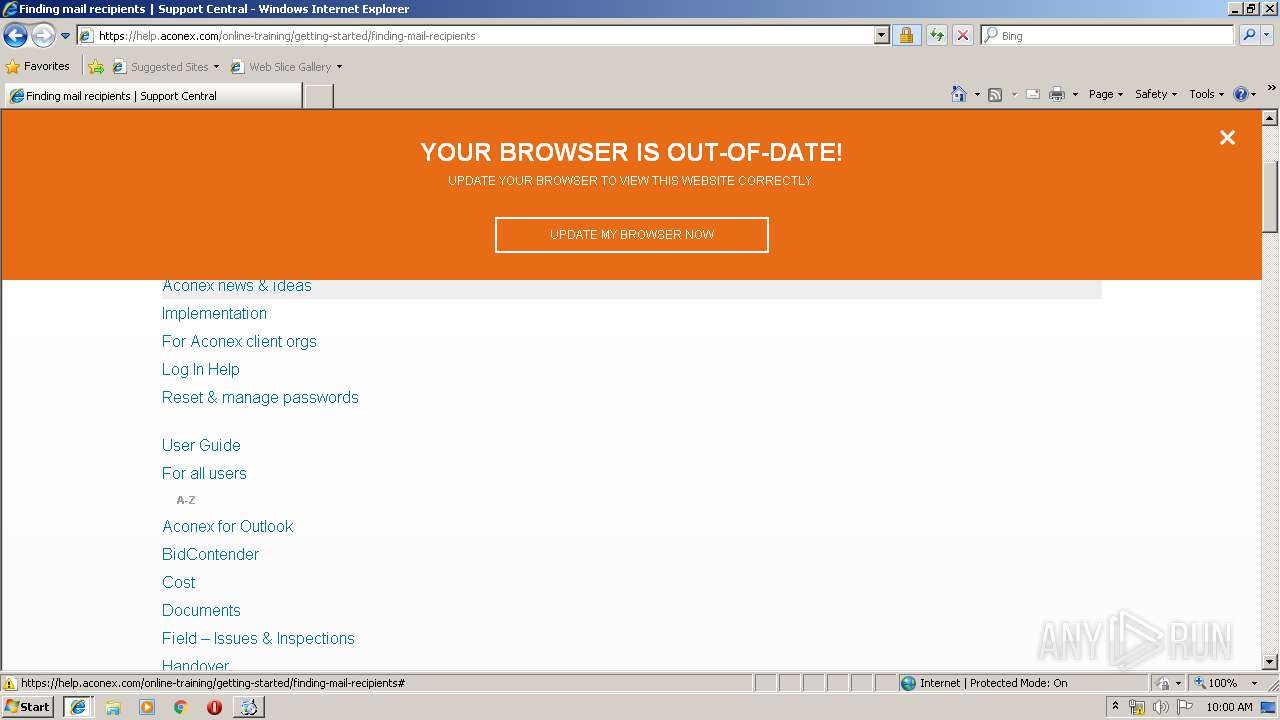Open the User Guide link
This screenshot has height=720, width=1280.
tap(201, 445)
